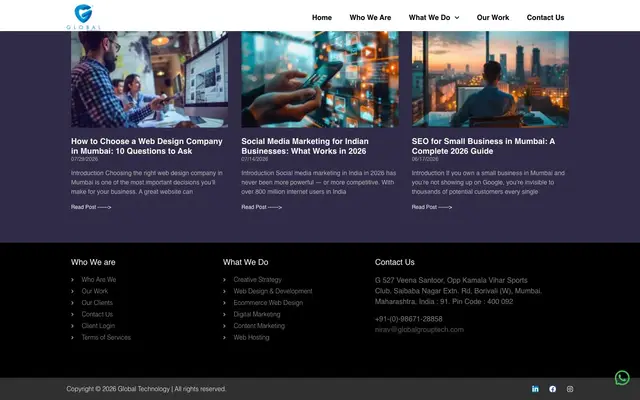The image size is (640, 400).
Task: Open title SEO for Small Business in Mumbai
Action: pos(483,146)
